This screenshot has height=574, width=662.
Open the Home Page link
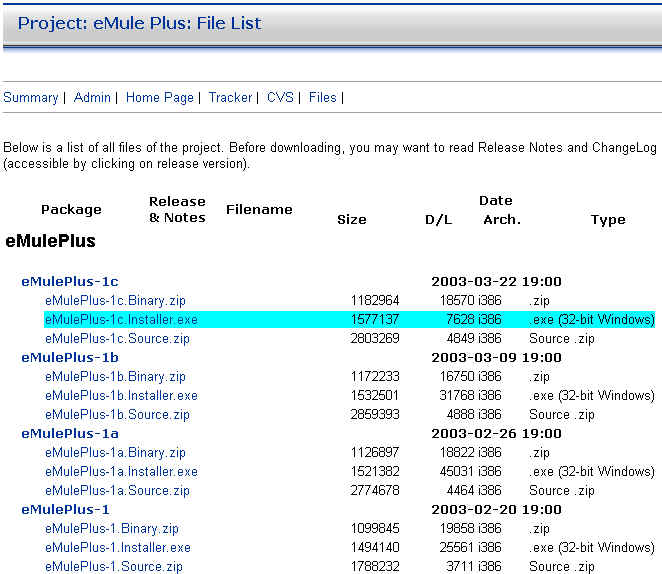pyautogui.click(x=160, y=97)
